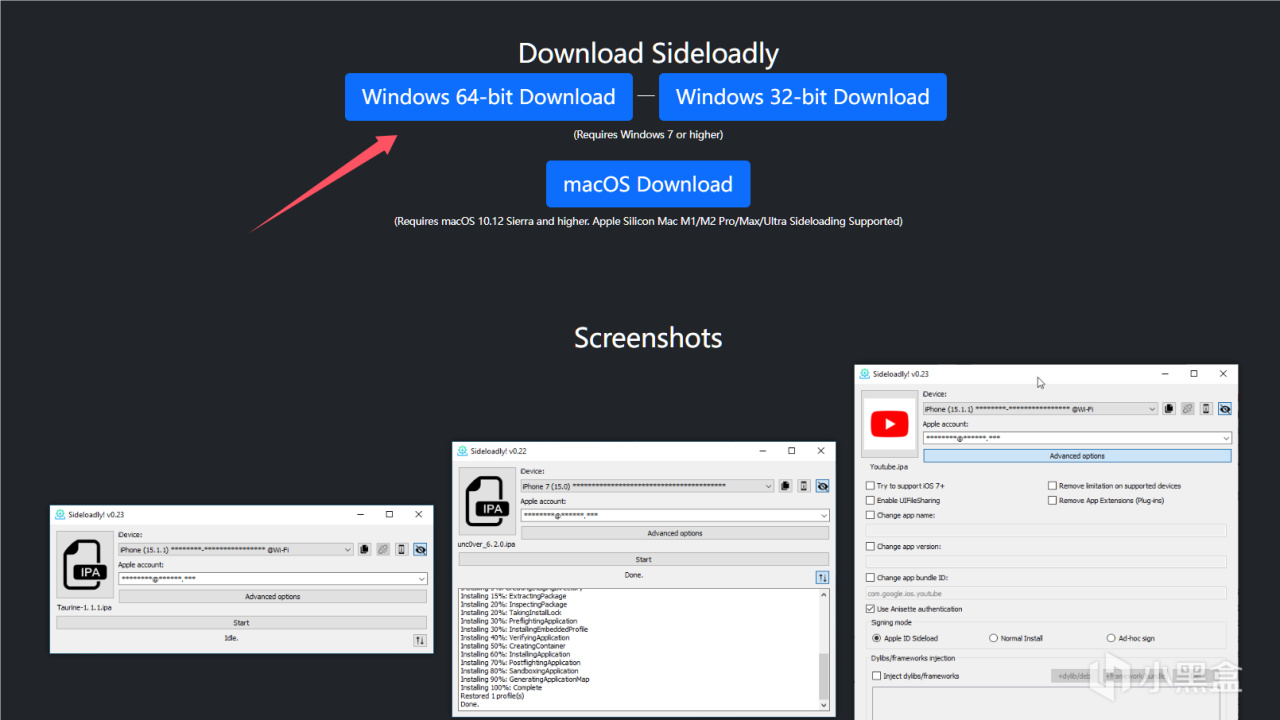Click Advanced options in unc0ver window

(x=675, y=533)
